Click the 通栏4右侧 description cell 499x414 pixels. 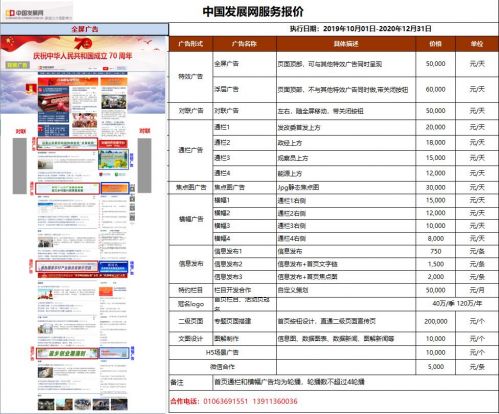tap(346, 239)
